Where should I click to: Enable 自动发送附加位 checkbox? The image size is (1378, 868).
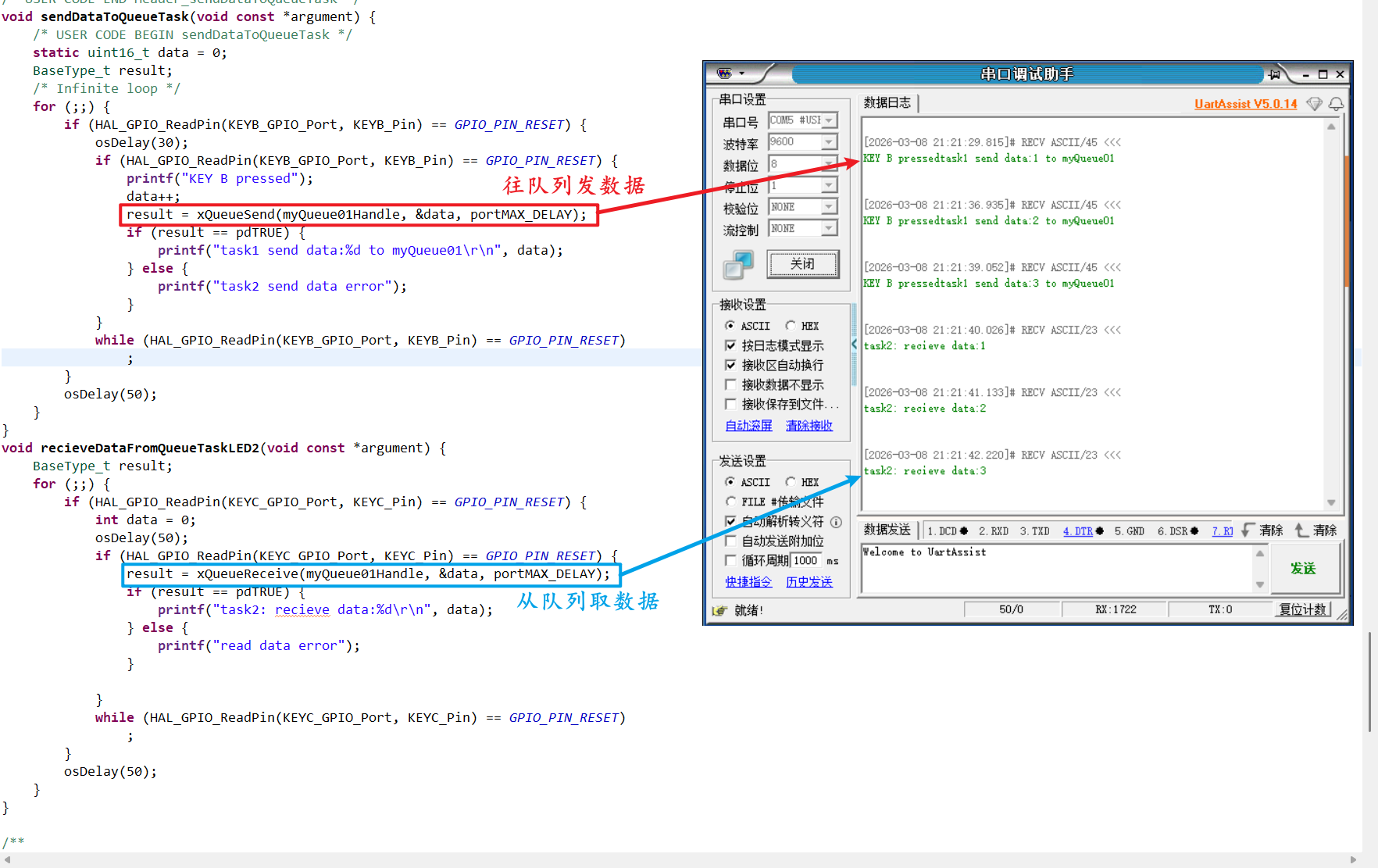(730, 541)
